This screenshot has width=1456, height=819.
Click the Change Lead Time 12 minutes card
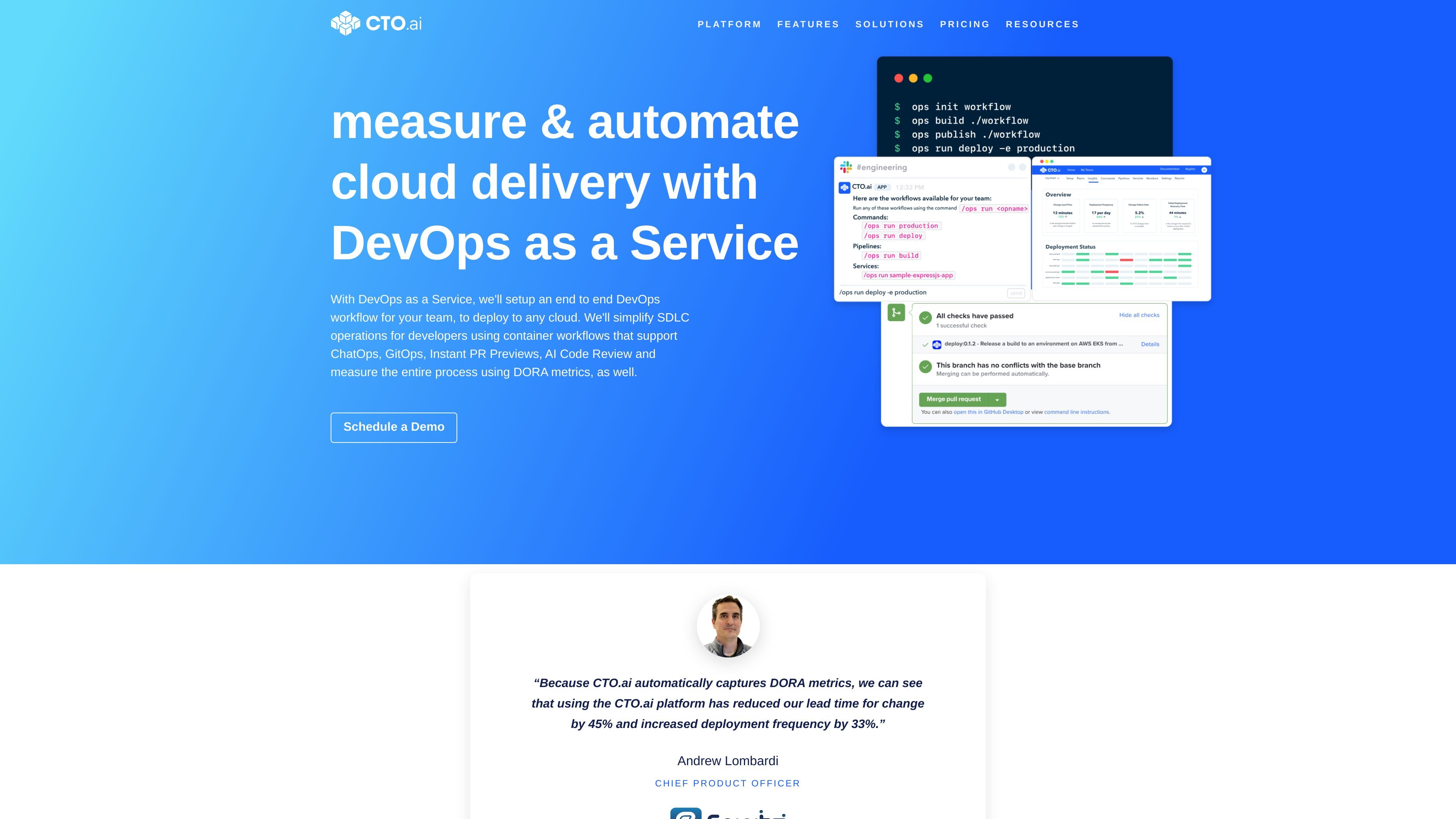coord(1062,215)
